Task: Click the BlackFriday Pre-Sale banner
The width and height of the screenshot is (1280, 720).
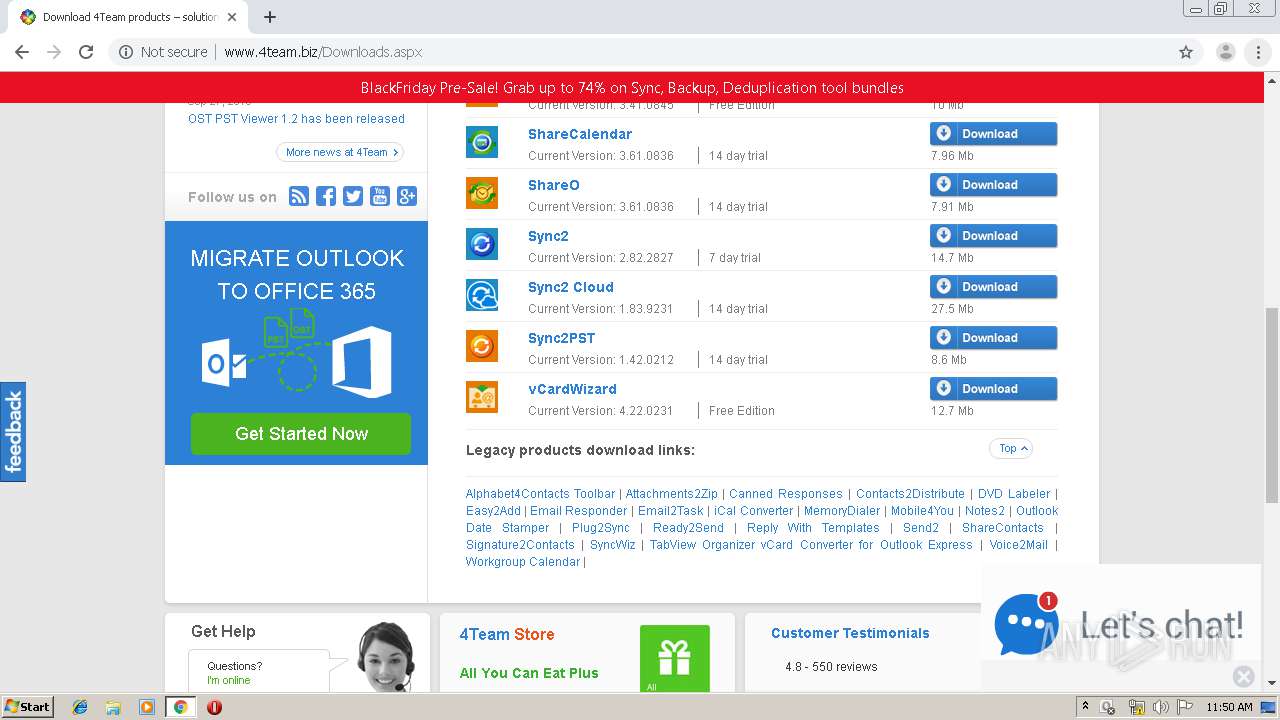Action: click(632, 88)
